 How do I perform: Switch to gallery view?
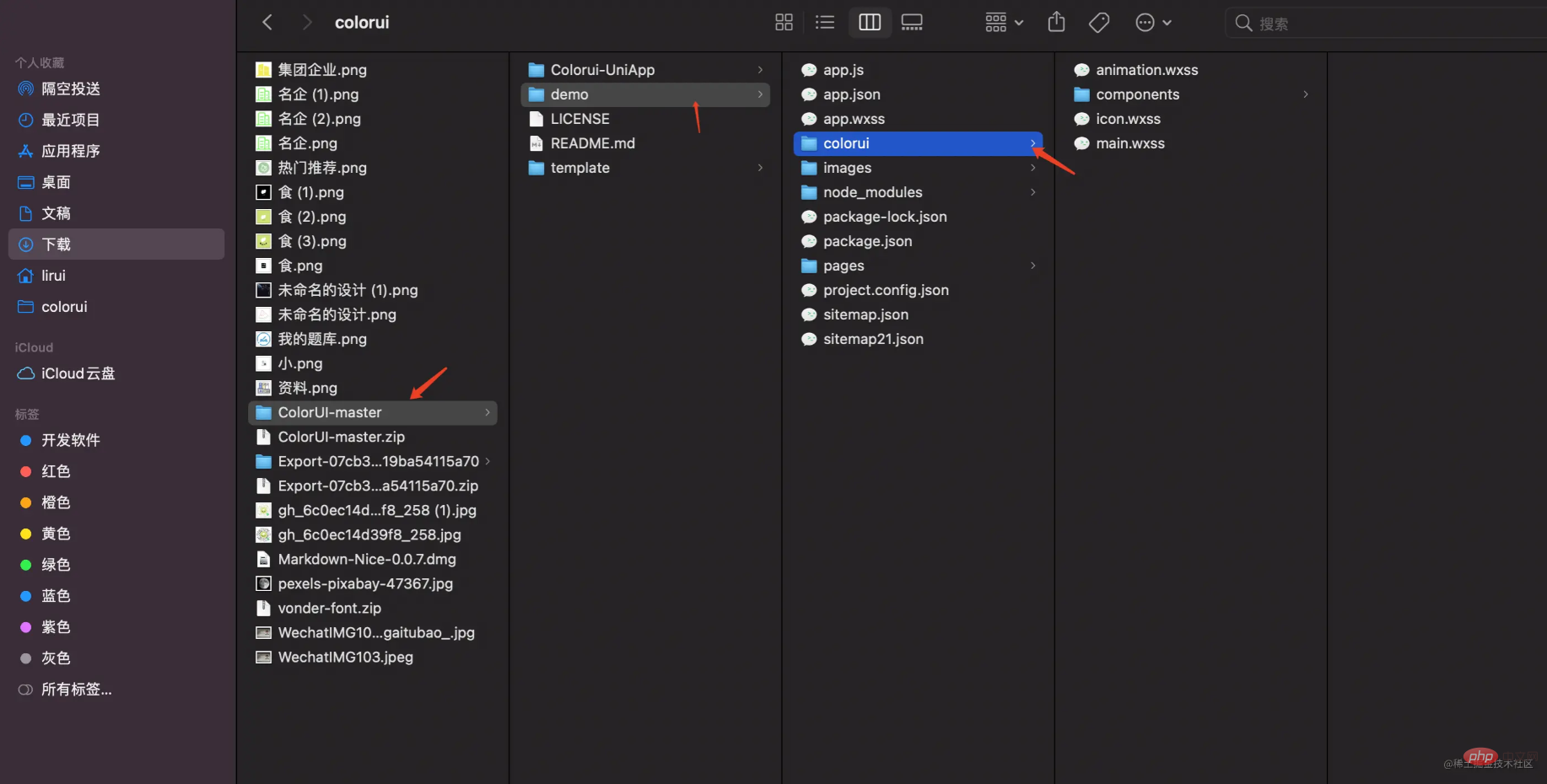pyautogui.click(x=912, y=23)
